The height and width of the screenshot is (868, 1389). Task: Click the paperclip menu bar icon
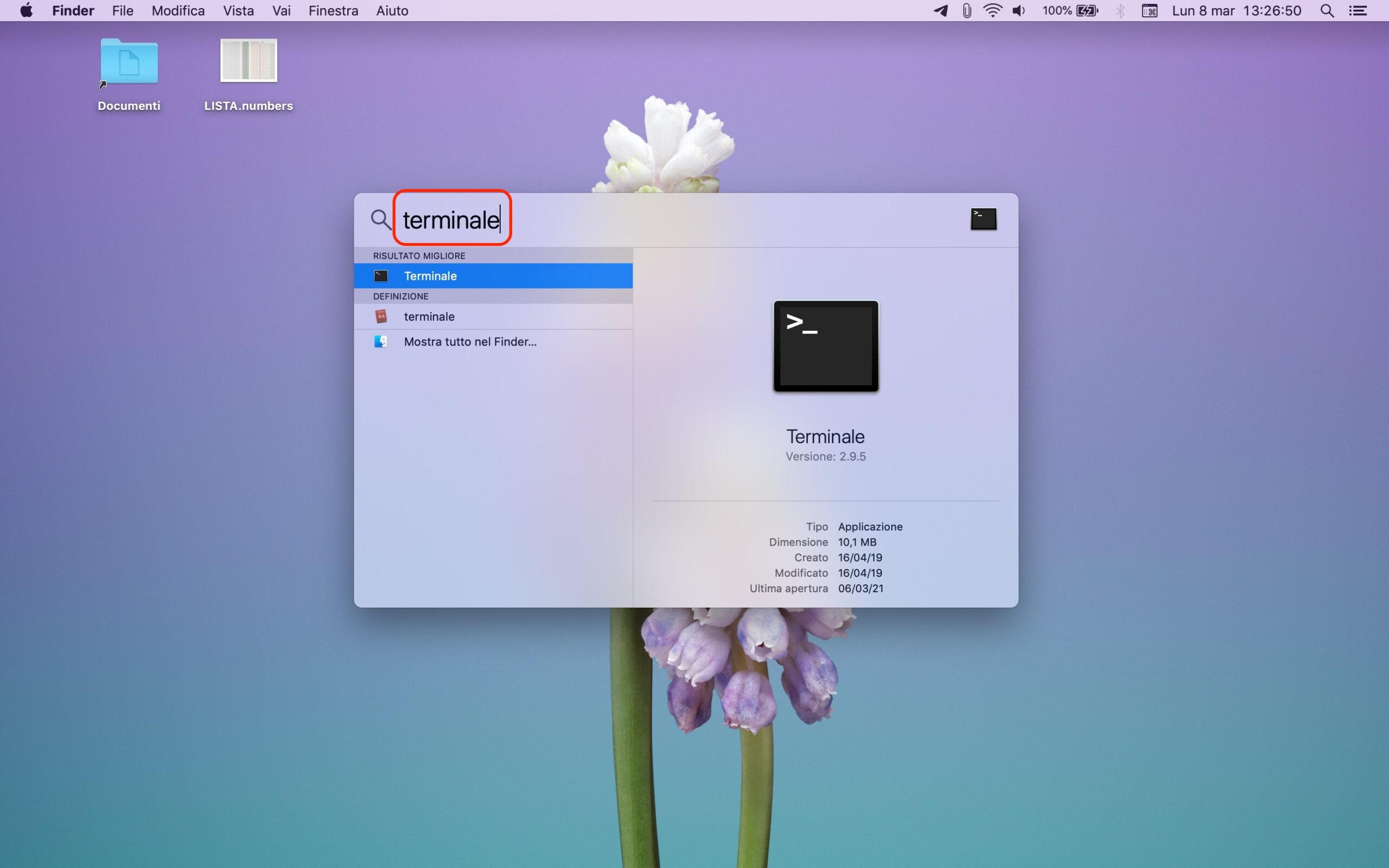coord(967,11)
